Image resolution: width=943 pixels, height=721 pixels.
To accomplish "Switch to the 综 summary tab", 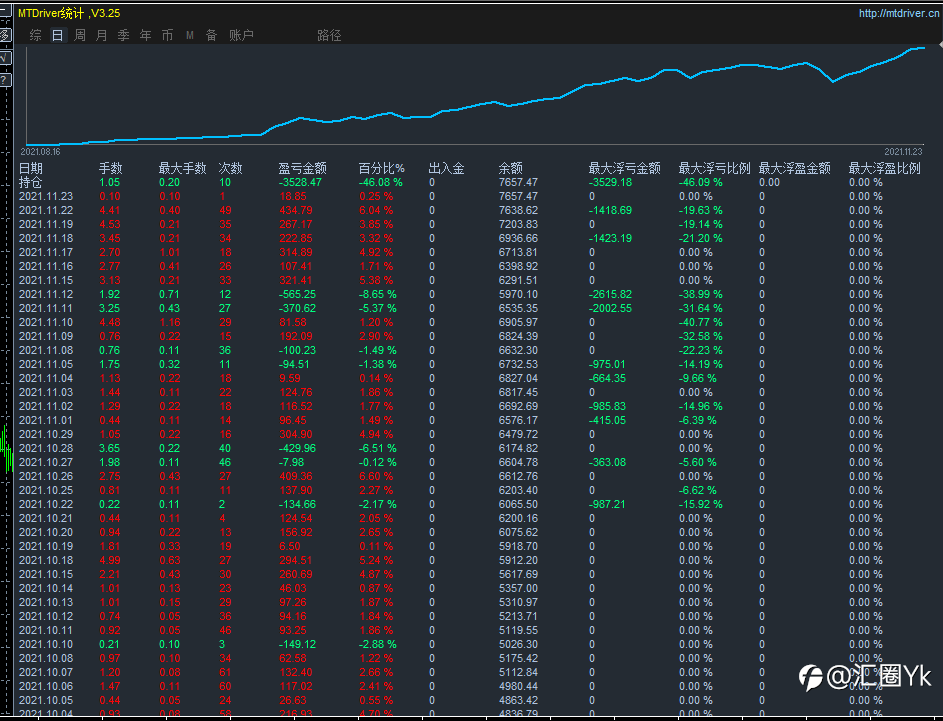I will point(35,35).
